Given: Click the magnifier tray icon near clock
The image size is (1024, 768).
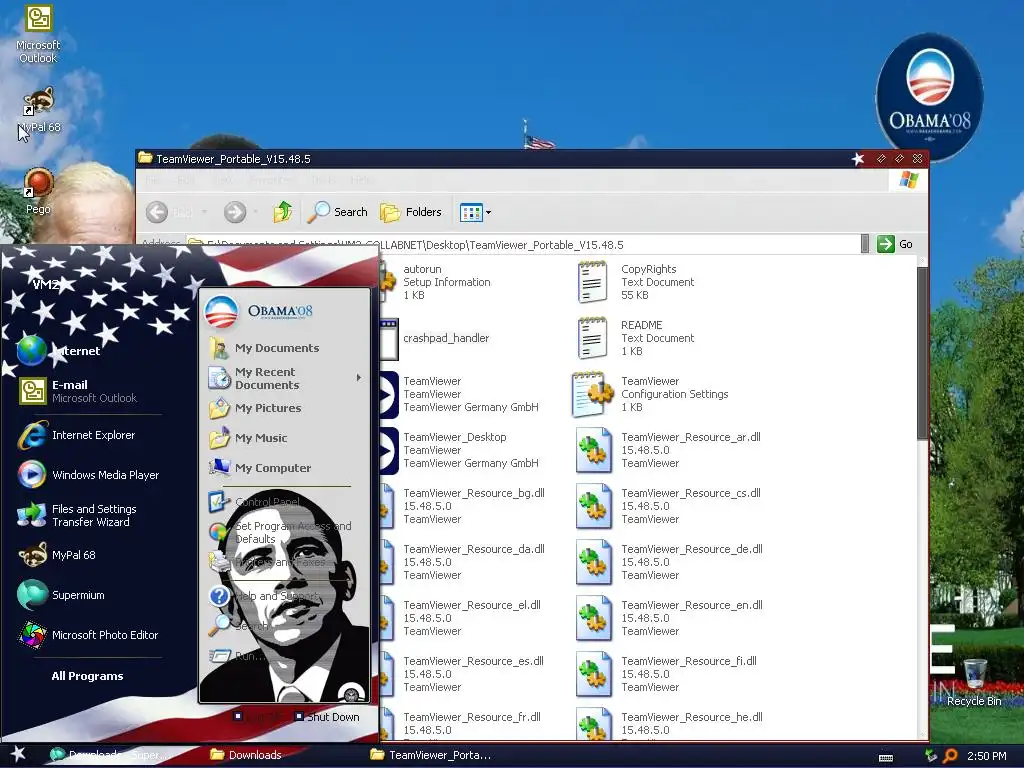Looking at the screenshot, I should point(950,756).
